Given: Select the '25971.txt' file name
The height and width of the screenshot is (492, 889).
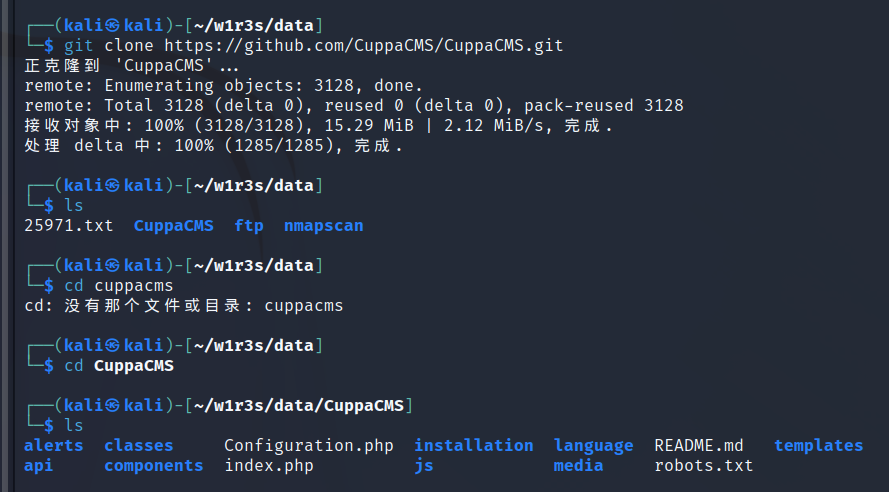Looking at the screenshot, I should pyautogui.click(x=69, y=226).
